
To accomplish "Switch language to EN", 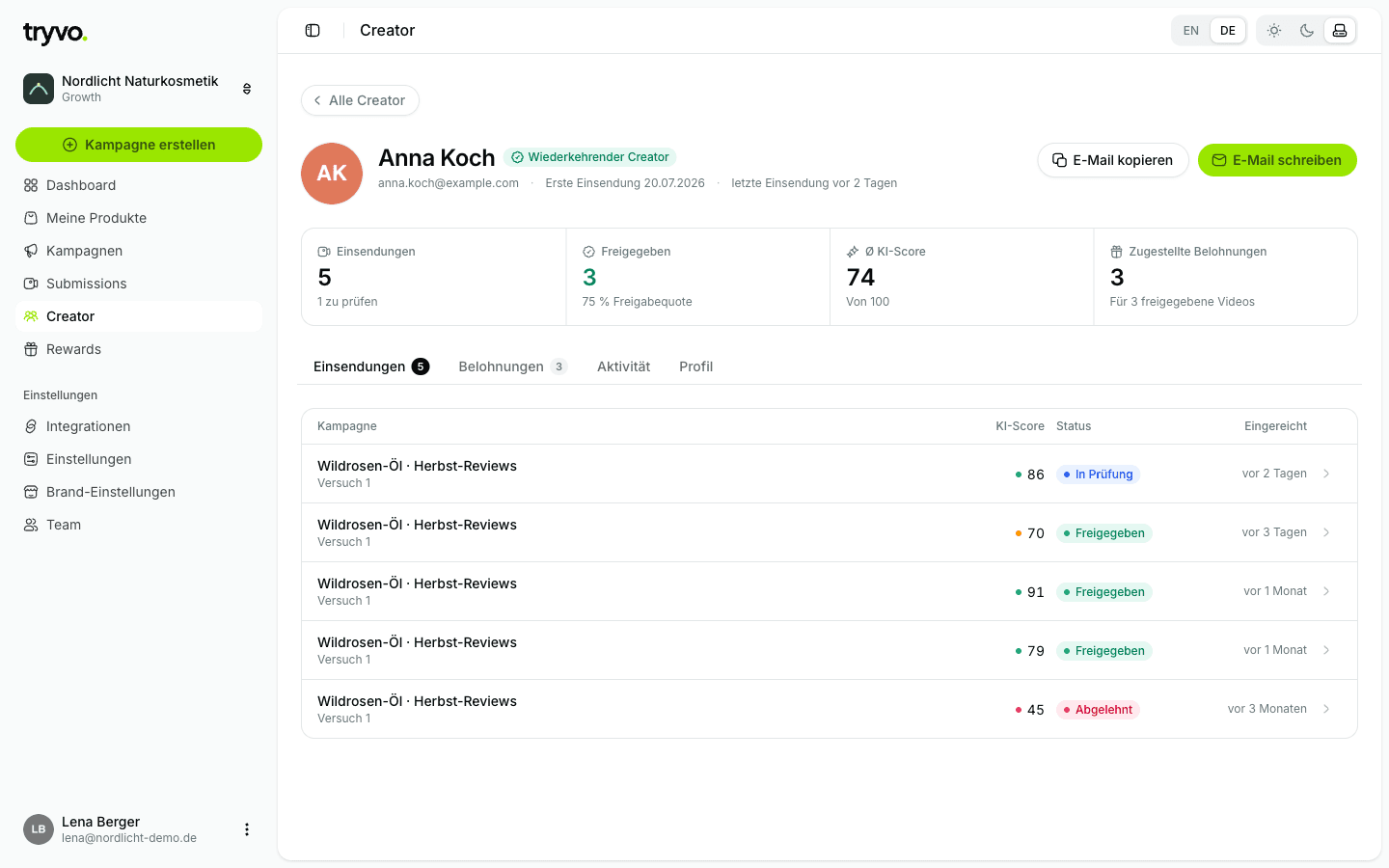I will (x=1191, y=31).
